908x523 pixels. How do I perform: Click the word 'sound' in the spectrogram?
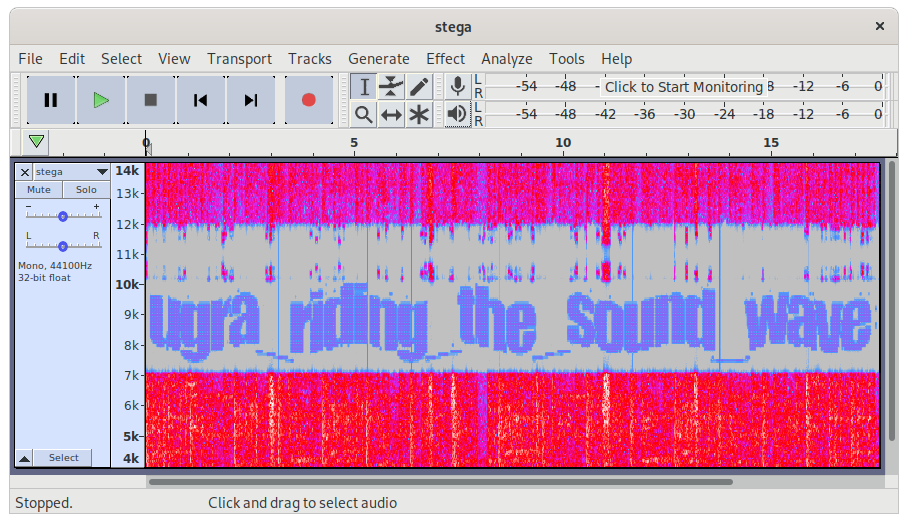click(x=642, y=320)
